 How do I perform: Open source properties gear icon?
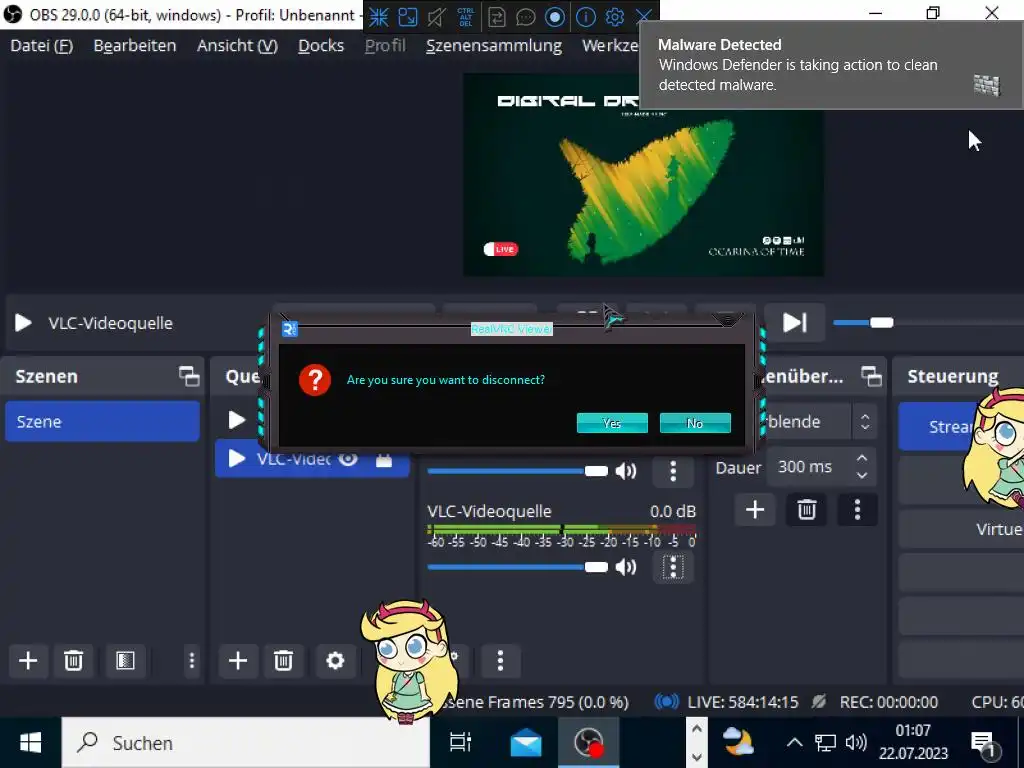coord(335,661)
